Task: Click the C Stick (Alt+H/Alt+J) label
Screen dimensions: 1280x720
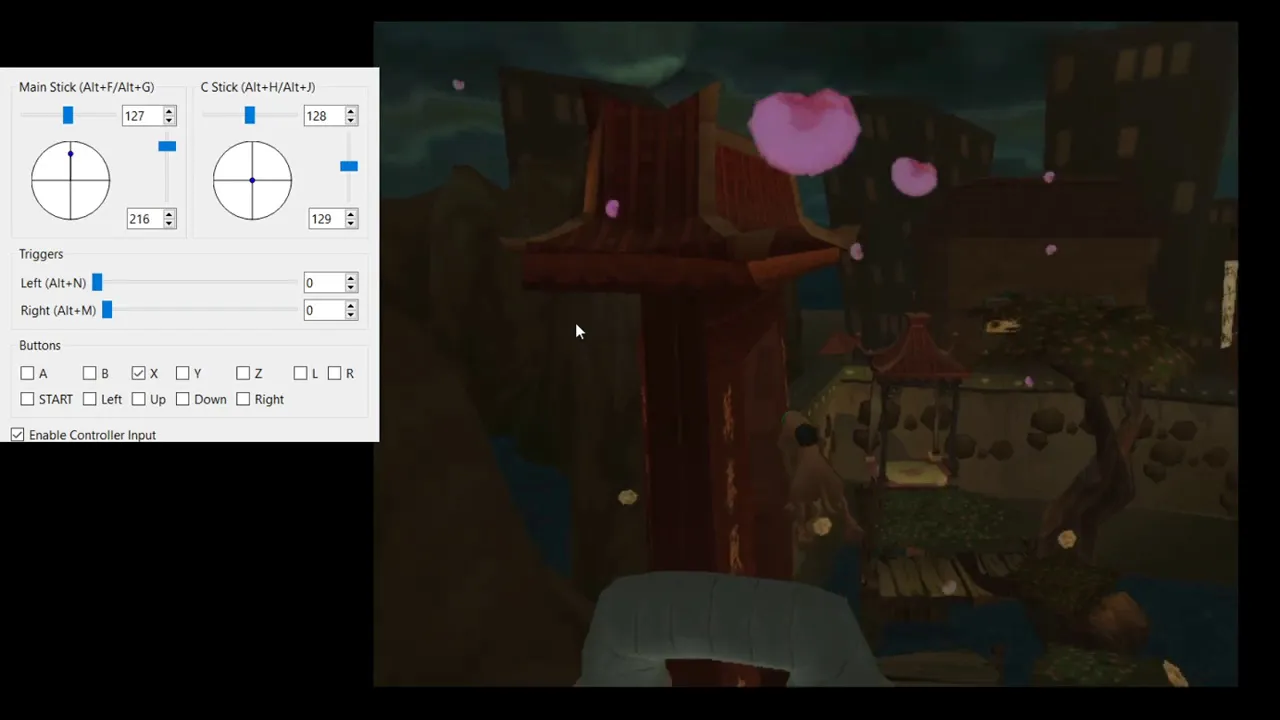Action: (258, 87)
